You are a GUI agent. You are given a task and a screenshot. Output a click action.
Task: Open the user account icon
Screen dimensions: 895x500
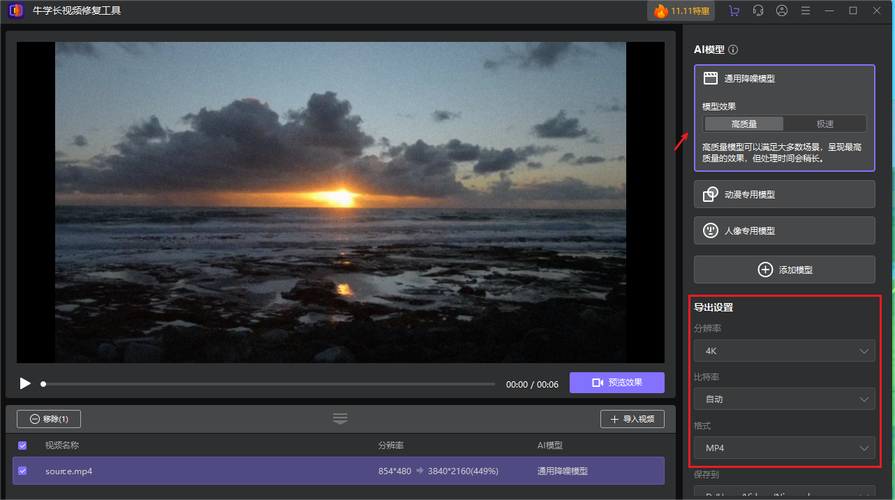tap(782, 10)
